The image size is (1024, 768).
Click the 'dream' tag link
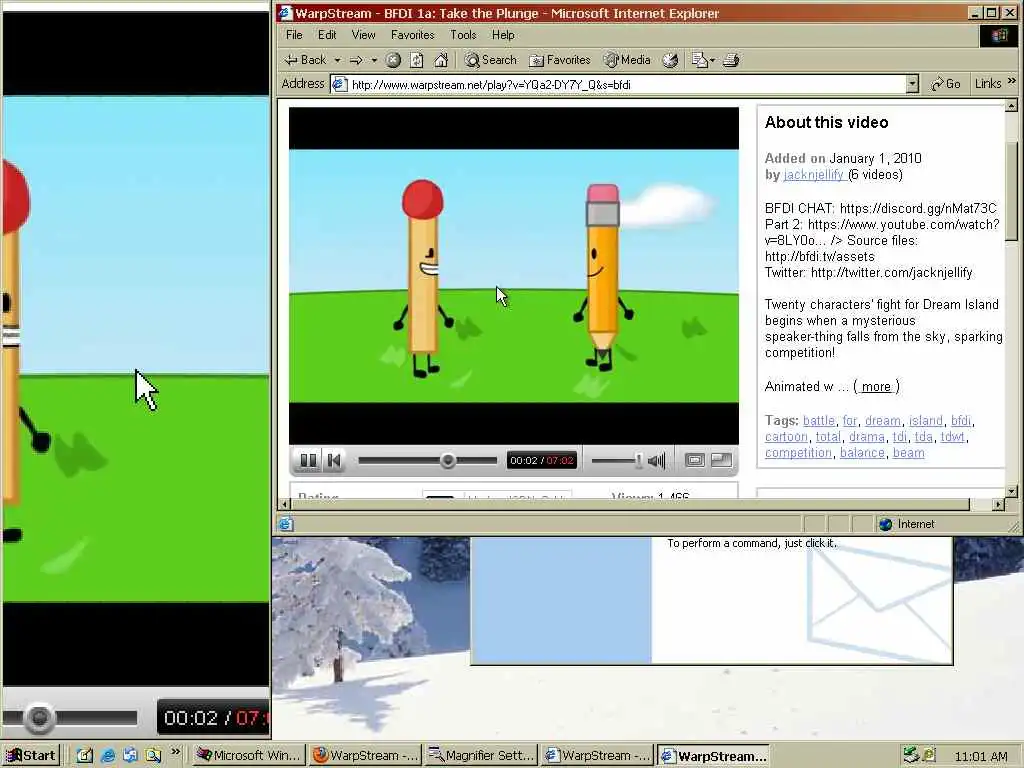click(883, 421)
